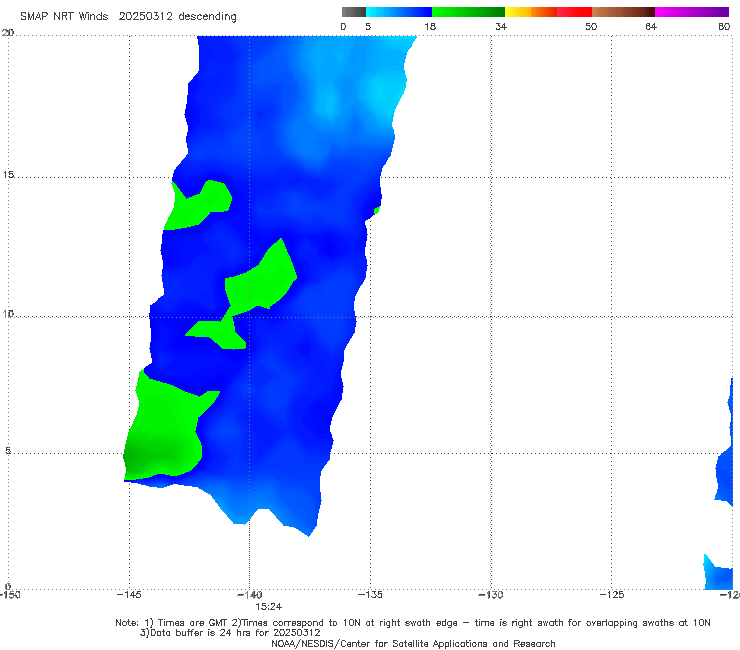Click the note "3)Data buffer is 24 hrs"
The width and height of the screenshot is (740, 650).
pos(230,633)
